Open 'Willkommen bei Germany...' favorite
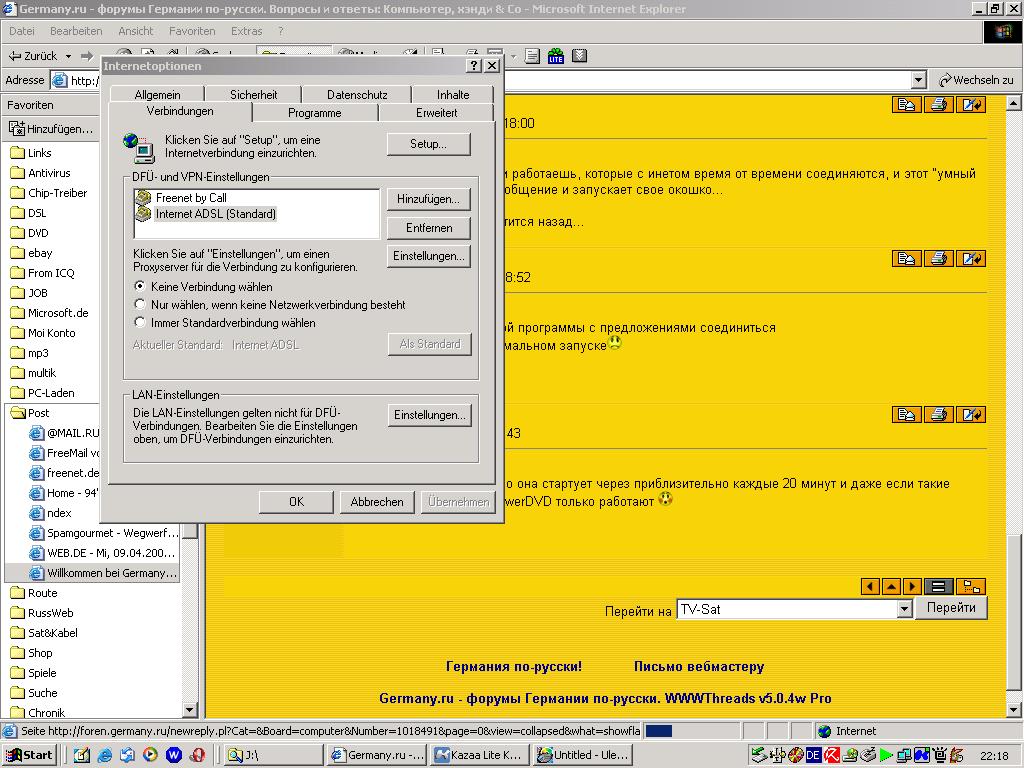 (x=103, y=573)
